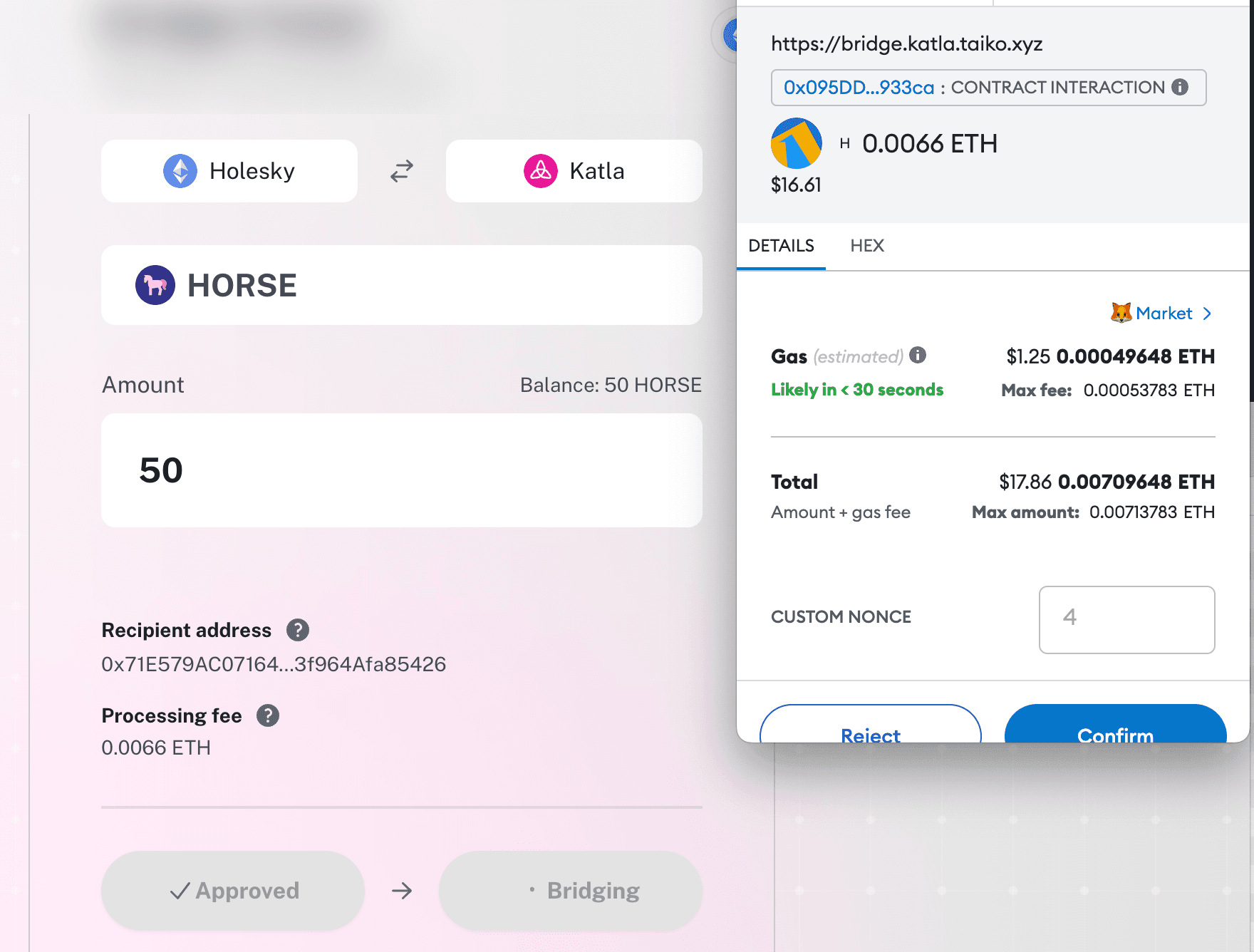The width and height of the screenshot is (1254, 952).
Task: Click the Amount input field showing 50
Action: pyautogui.click(x=402, y=470)
